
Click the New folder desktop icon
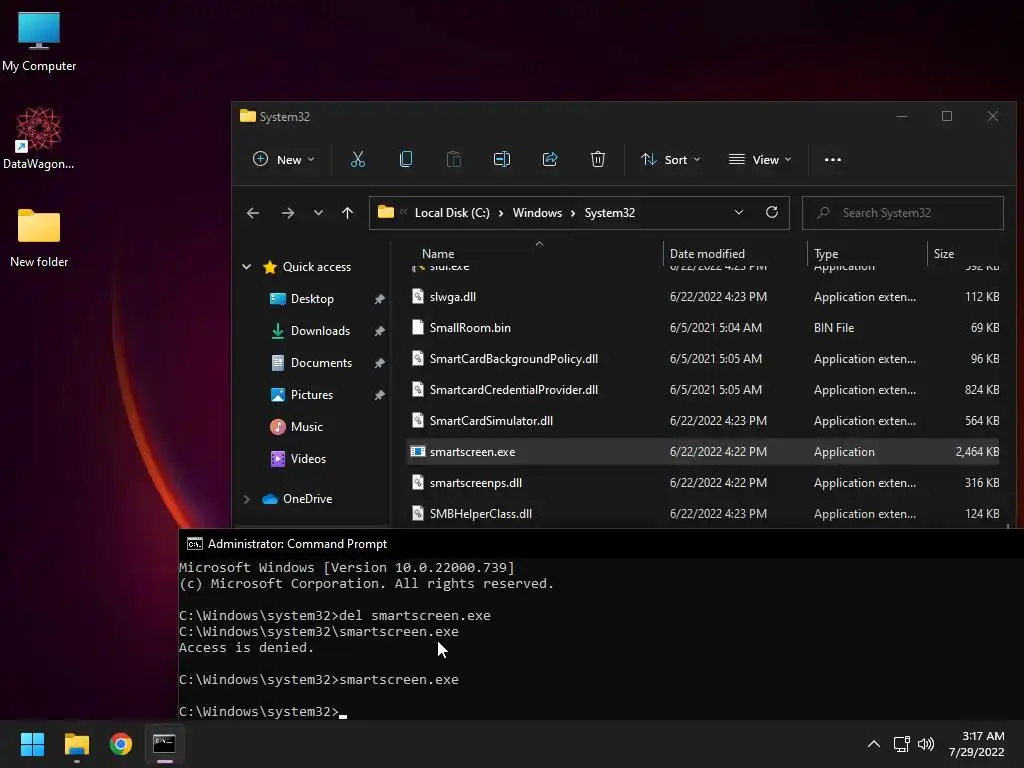coord(39,238)
